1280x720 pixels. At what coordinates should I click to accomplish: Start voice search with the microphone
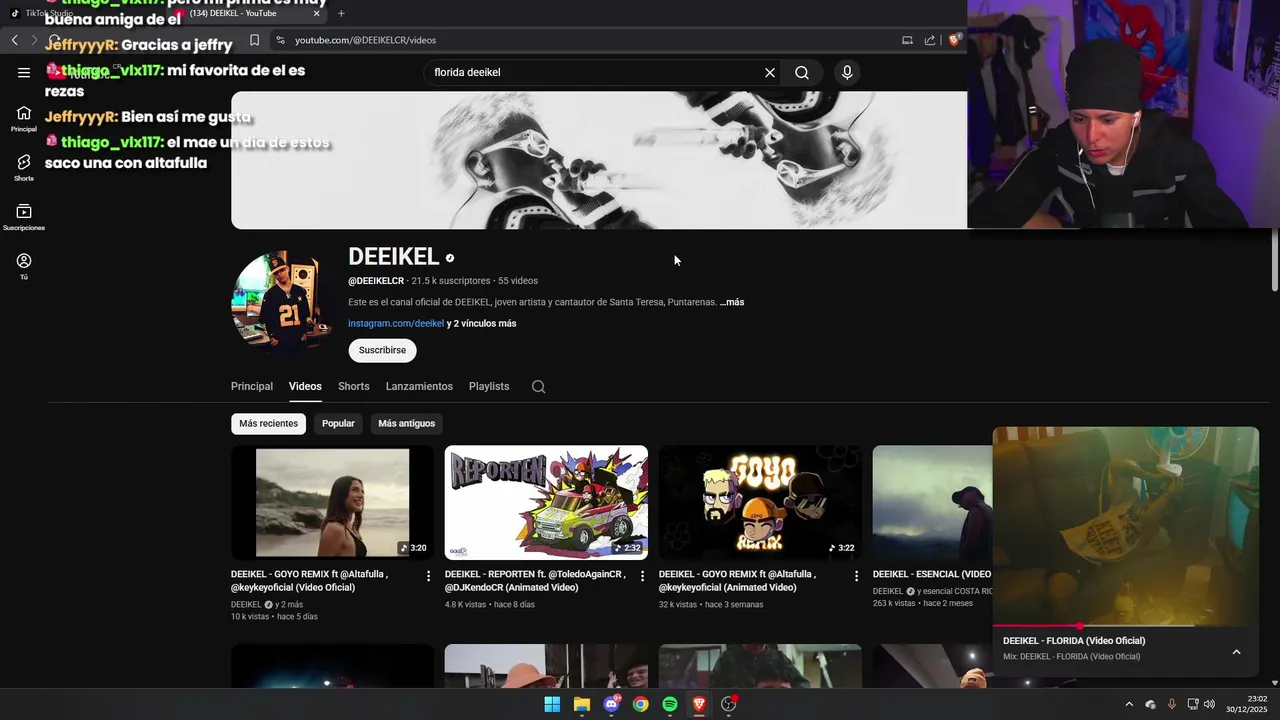click(x=847, y=72)
